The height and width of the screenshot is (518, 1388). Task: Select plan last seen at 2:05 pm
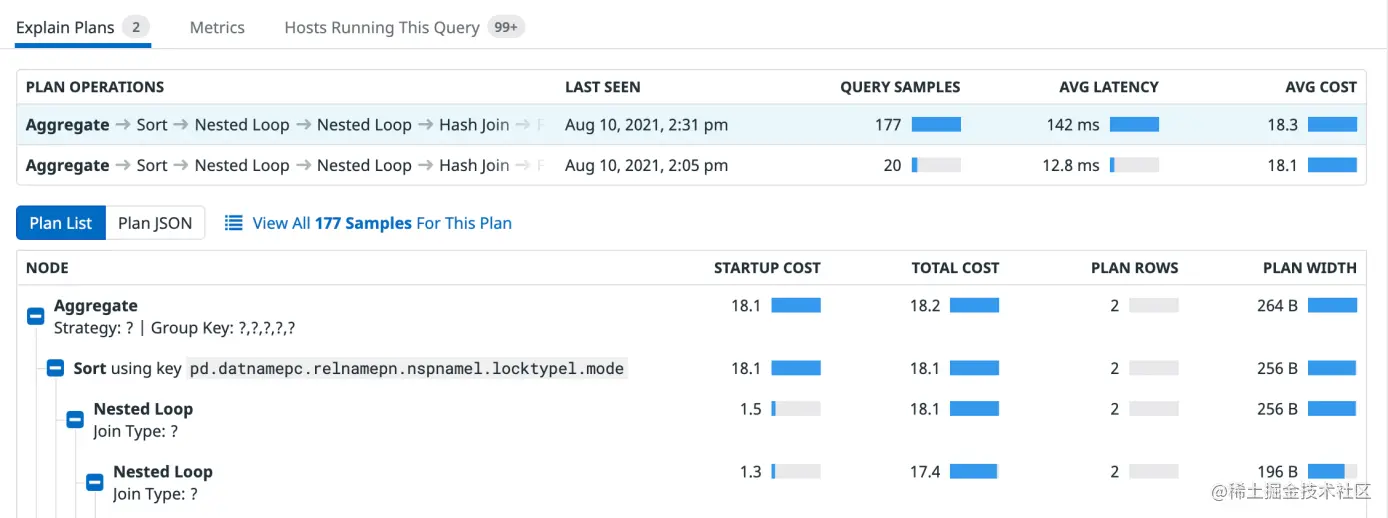[x=691, y=165]
